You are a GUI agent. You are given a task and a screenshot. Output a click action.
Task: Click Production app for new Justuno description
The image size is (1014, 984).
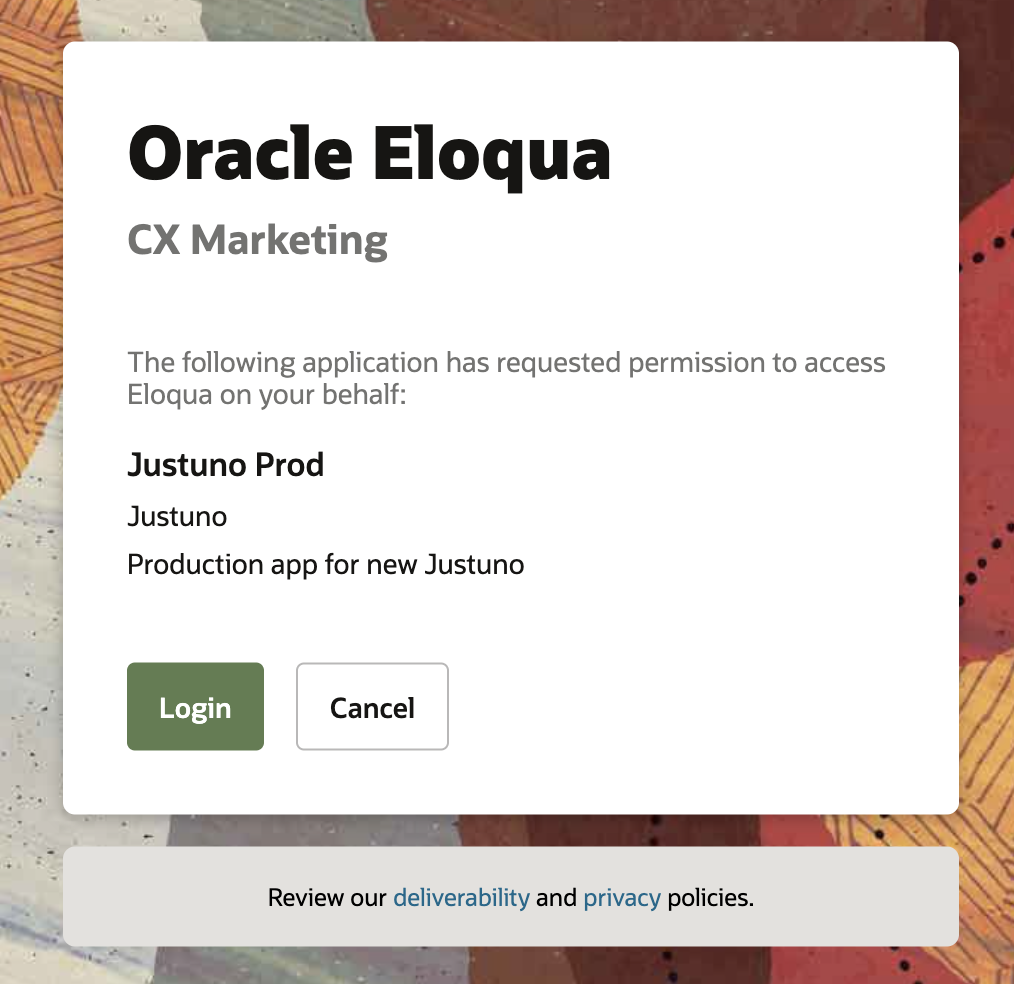click(x=325, y=564)
